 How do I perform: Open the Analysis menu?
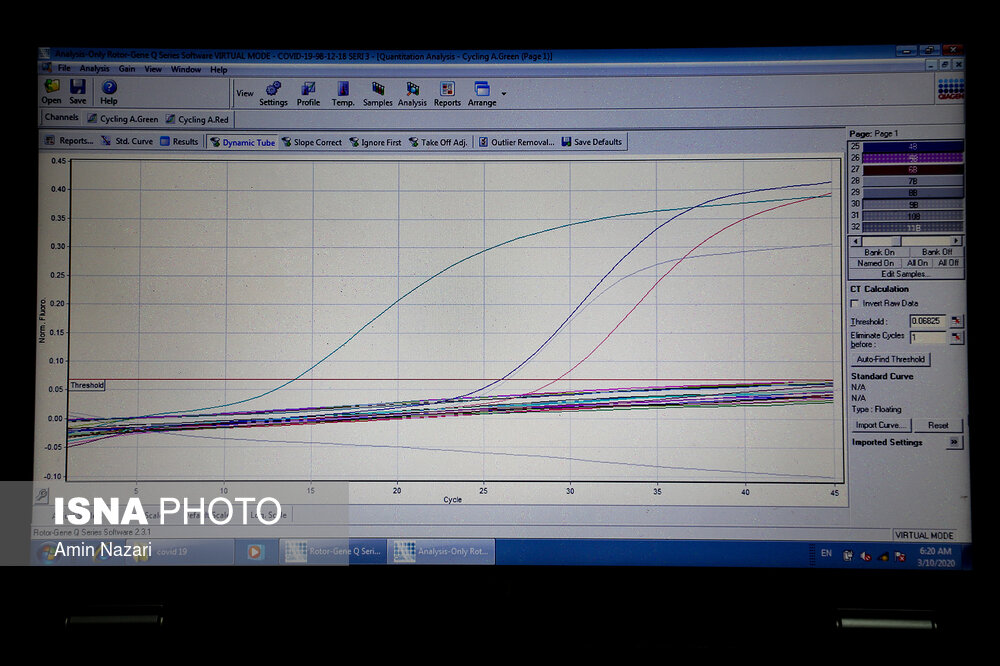[94, 69]
